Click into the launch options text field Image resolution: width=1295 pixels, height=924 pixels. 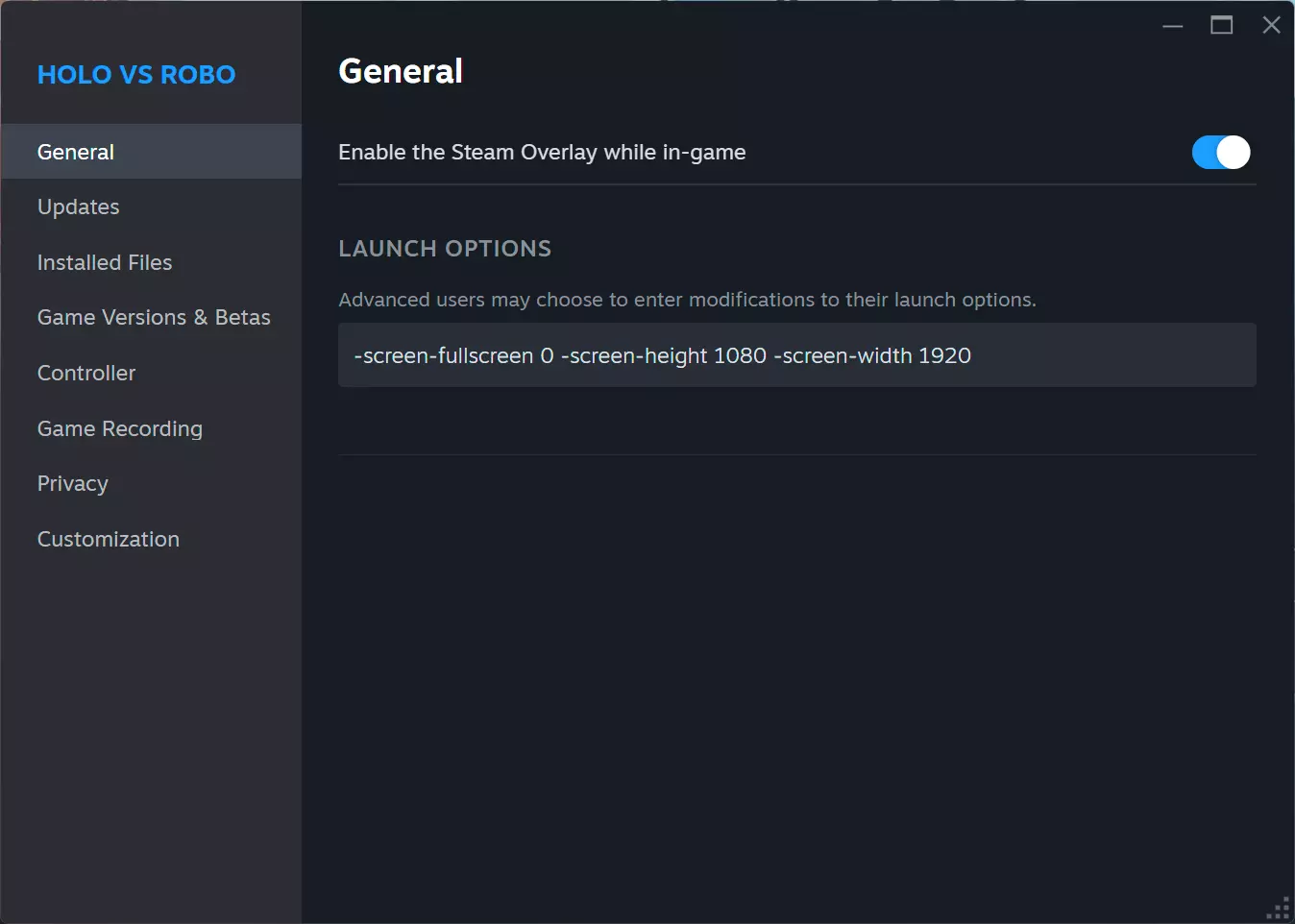click(x=796, y=356)
